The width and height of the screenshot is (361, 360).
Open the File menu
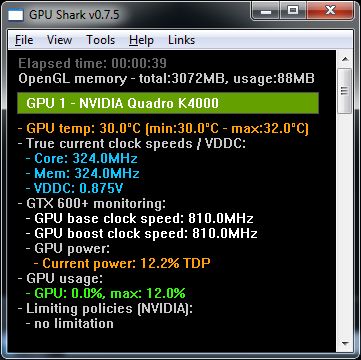click(24, 40)
